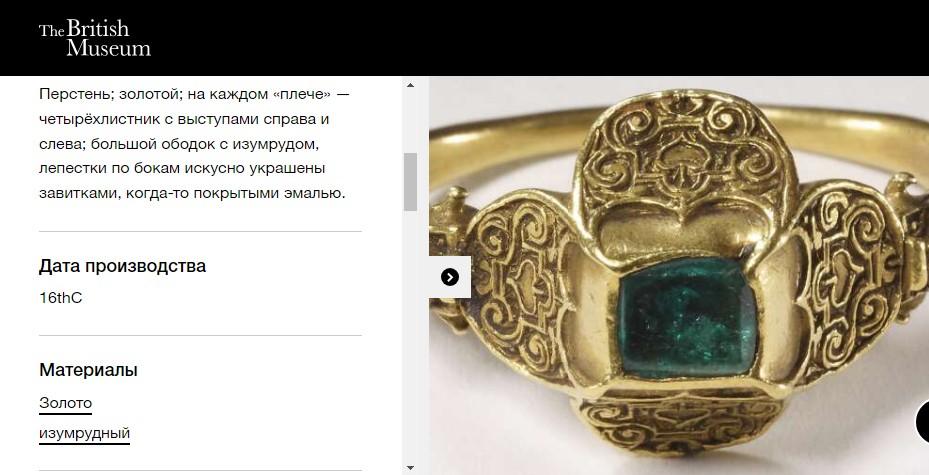Click the partially visible black round button
The height and width of the screenshot is (475, 929).
click(x=922, y=422)
